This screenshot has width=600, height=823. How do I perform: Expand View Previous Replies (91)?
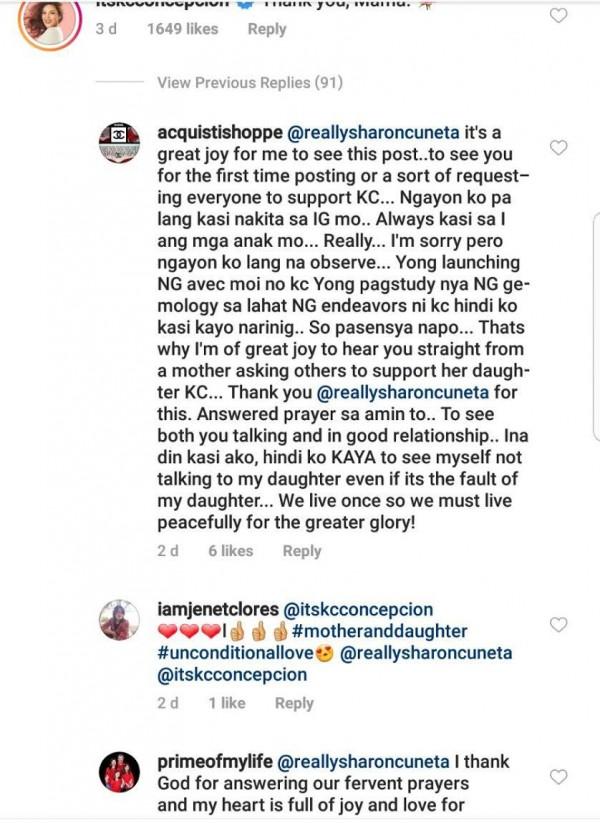point(250,82)
